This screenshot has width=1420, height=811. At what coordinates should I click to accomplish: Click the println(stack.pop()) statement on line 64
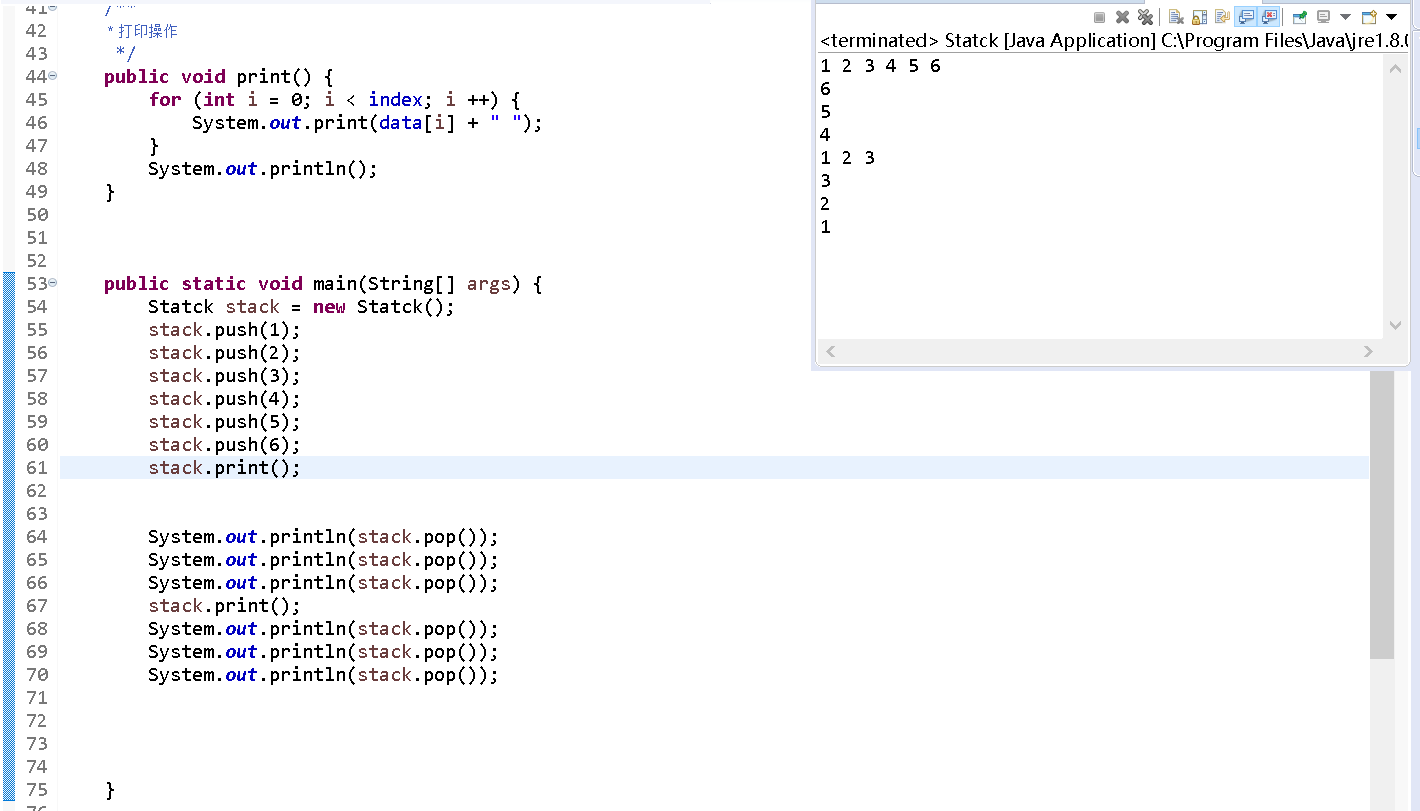[x=323, y=537]
